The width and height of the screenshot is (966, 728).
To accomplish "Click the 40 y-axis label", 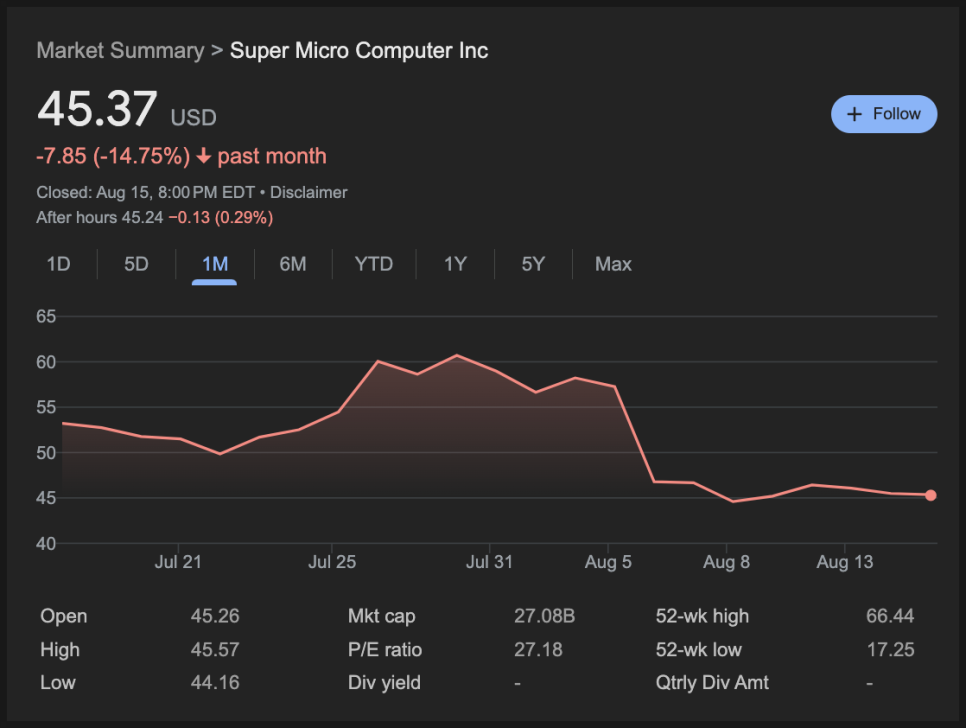I will pos(46,544).
